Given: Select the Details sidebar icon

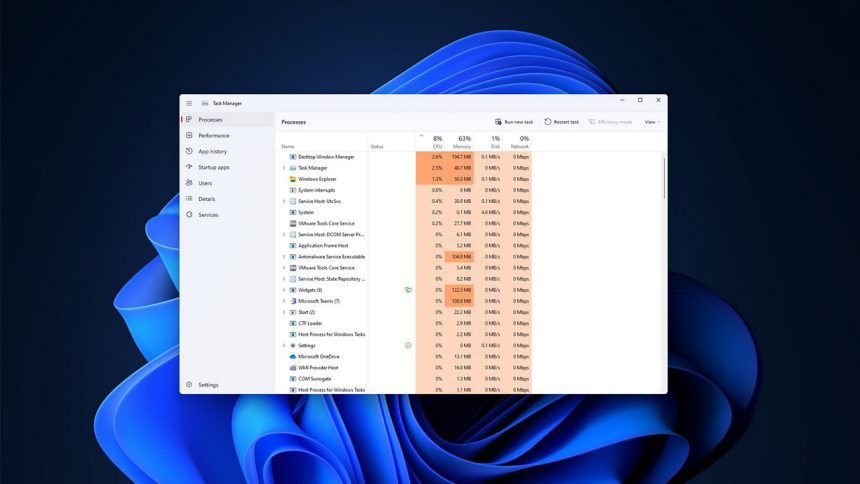Looking at the screenshot, I should 189,199.
